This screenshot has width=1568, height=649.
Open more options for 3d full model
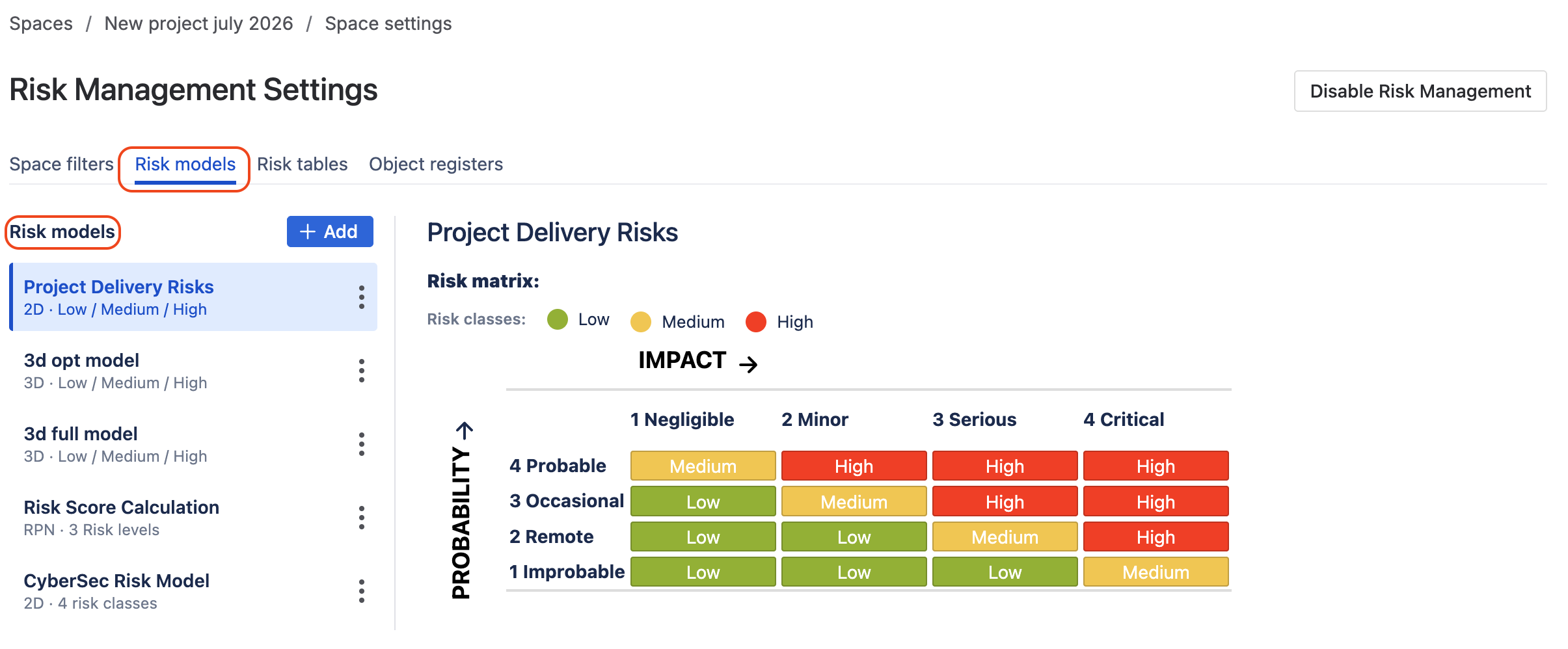(362, 444)
